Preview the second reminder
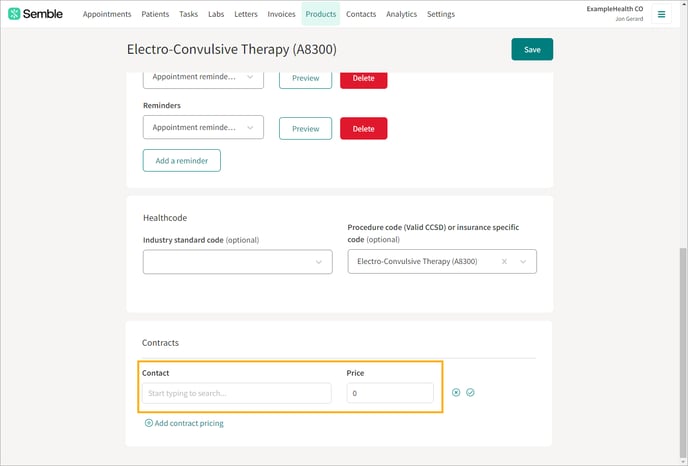This screenshot has width=688, height=466. pos(305,129)
